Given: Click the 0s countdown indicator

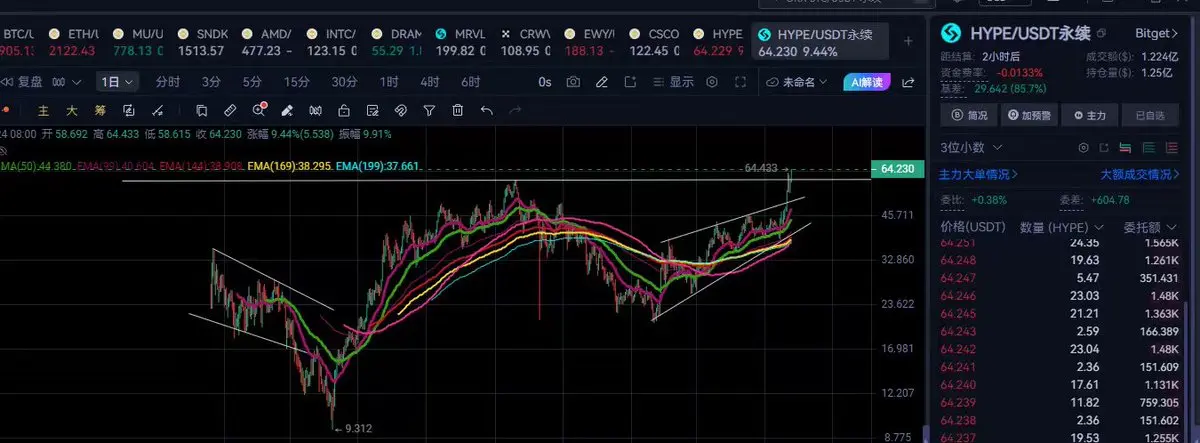Looking at the screenshot, I should 545,82.
